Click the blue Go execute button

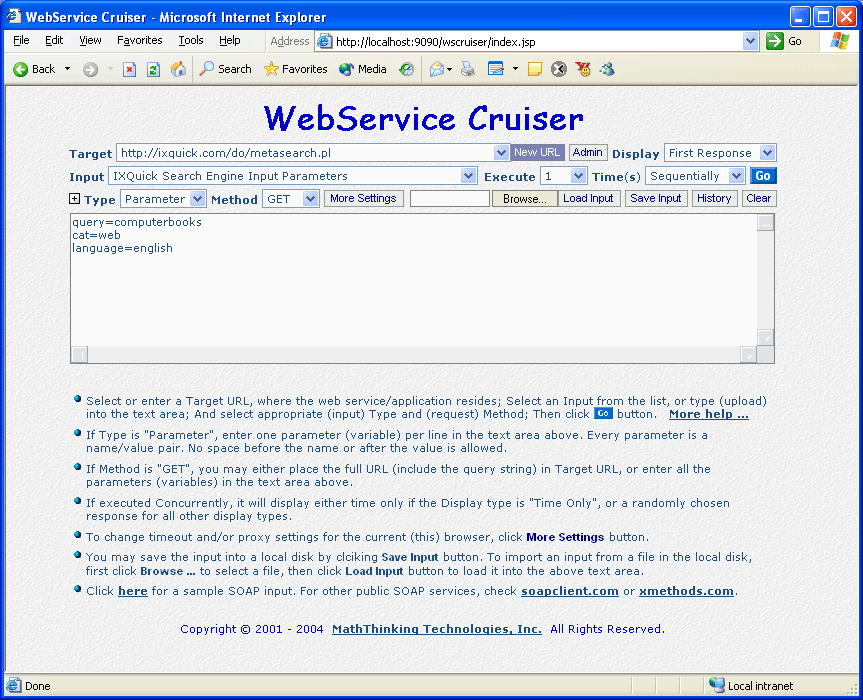pyautogui.click(x=763, y=176)
